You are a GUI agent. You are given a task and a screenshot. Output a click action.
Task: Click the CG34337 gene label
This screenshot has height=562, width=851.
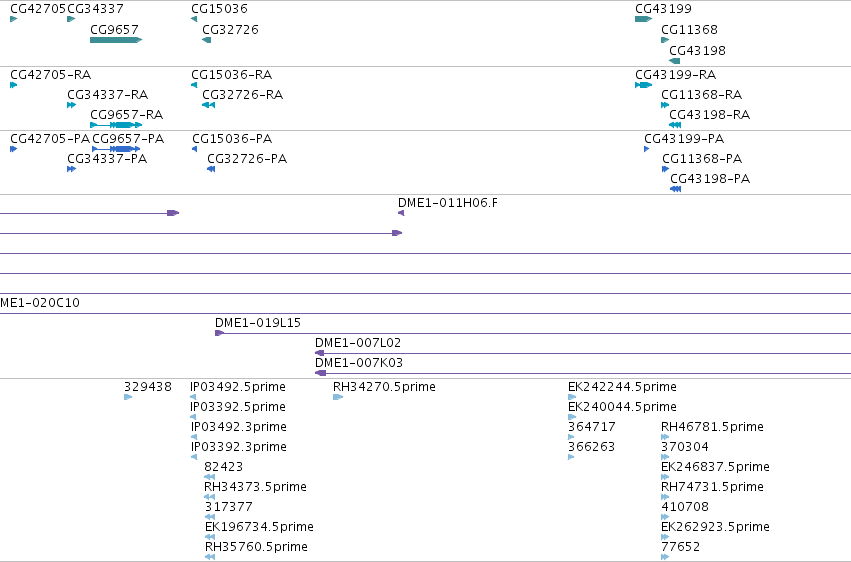pyautogui.click(x=96, y=9)
